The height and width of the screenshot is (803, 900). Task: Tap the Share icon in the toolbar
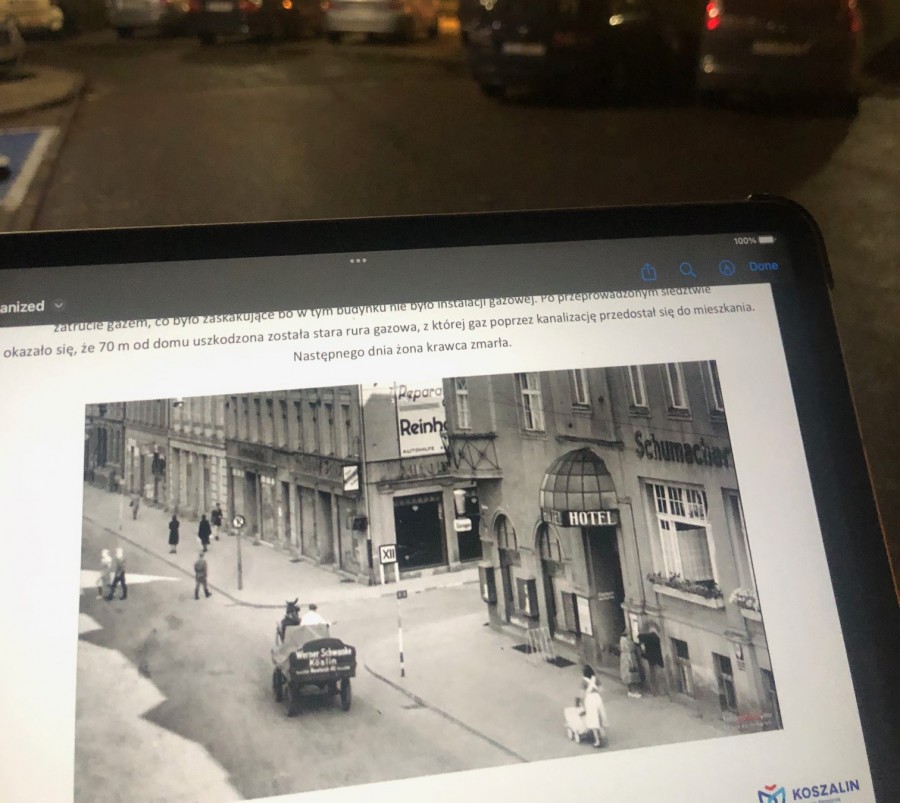[649, 271]
